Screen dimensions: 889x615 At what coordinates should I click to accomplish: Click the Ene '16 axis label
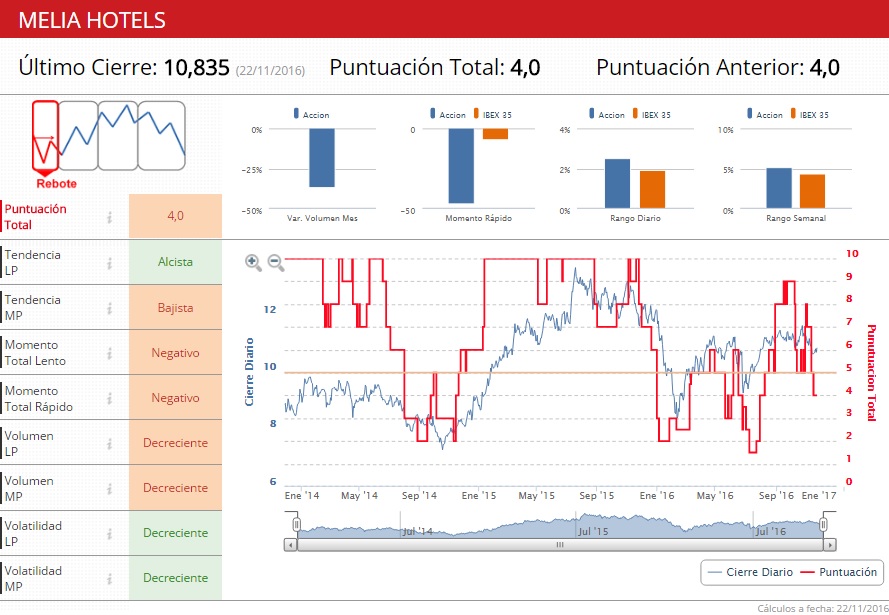657,495
